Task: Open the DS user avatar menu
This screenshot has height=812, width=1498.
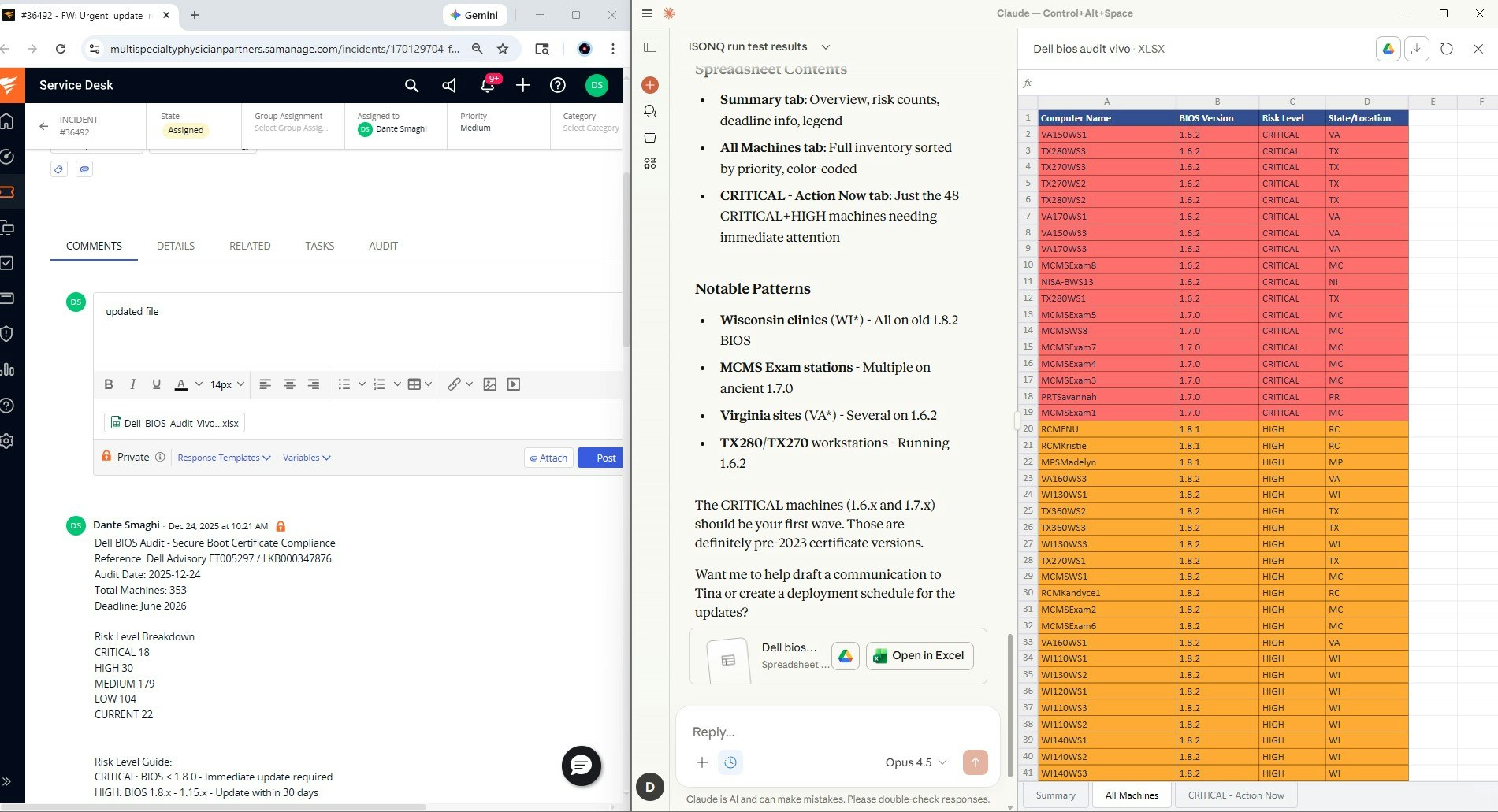Action: (x=597, y=85)
